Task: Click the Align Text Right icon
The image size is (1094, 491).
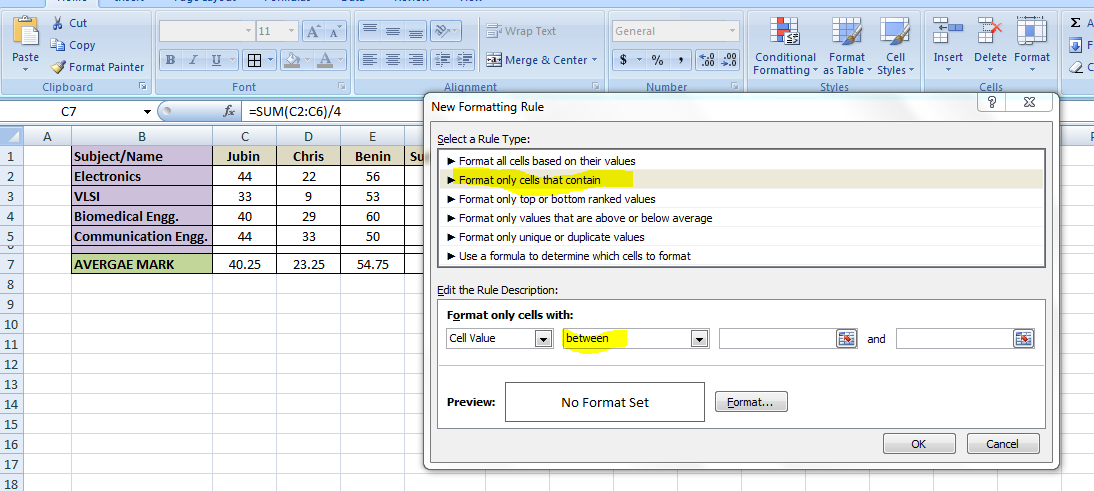Action: pos(416,59)
